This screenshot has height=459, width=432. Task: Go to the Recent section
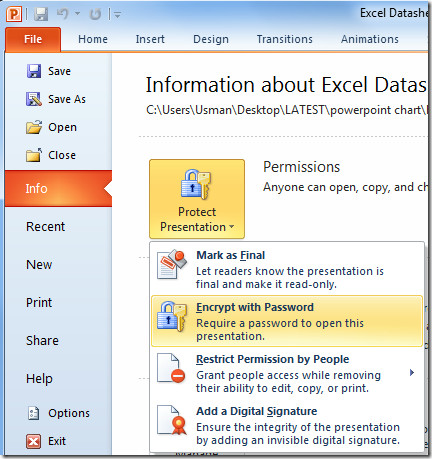pyautogui.click(x=46, y=227)
